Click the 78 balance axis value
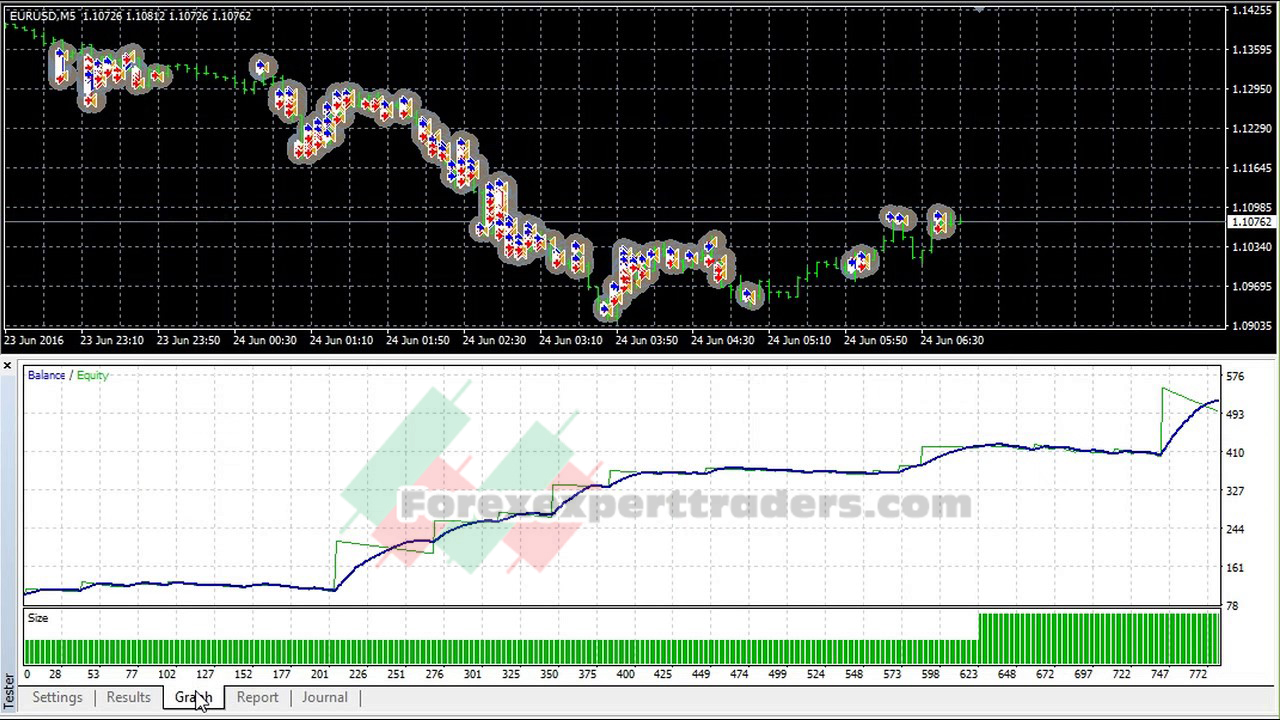The height and width of the screenshot is (720, 1280). tap(1233, 606)
